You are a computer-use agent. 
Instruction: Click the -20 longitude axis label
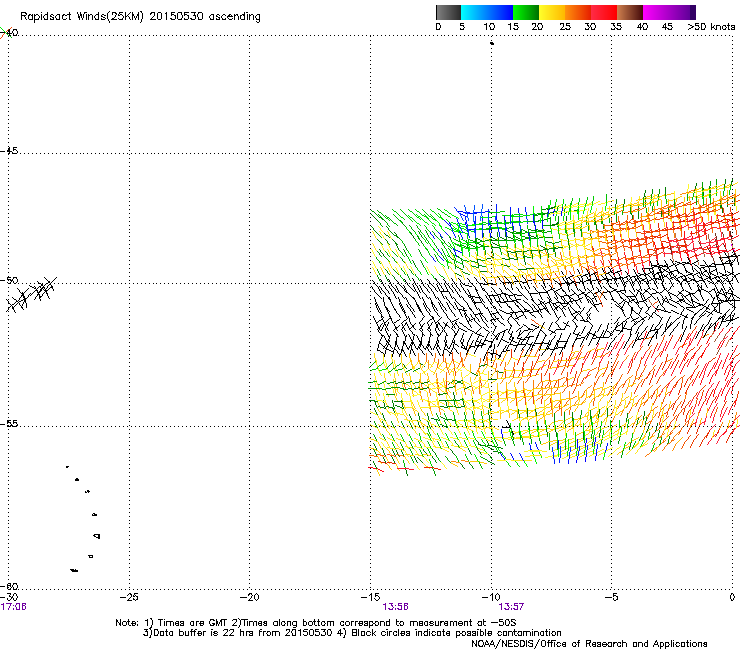coord(250,597)
